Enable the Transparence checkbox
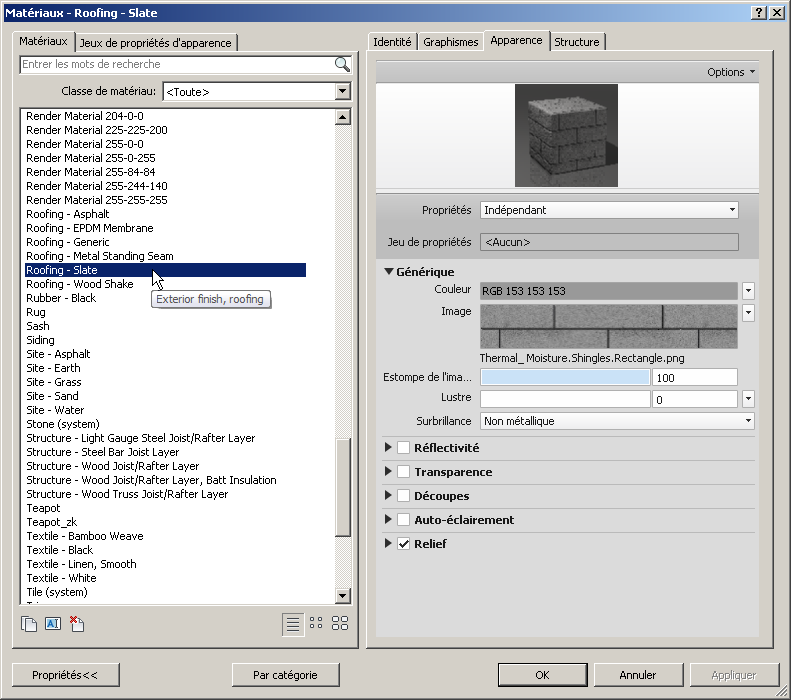The image size is (791, 700). [404, 472]
